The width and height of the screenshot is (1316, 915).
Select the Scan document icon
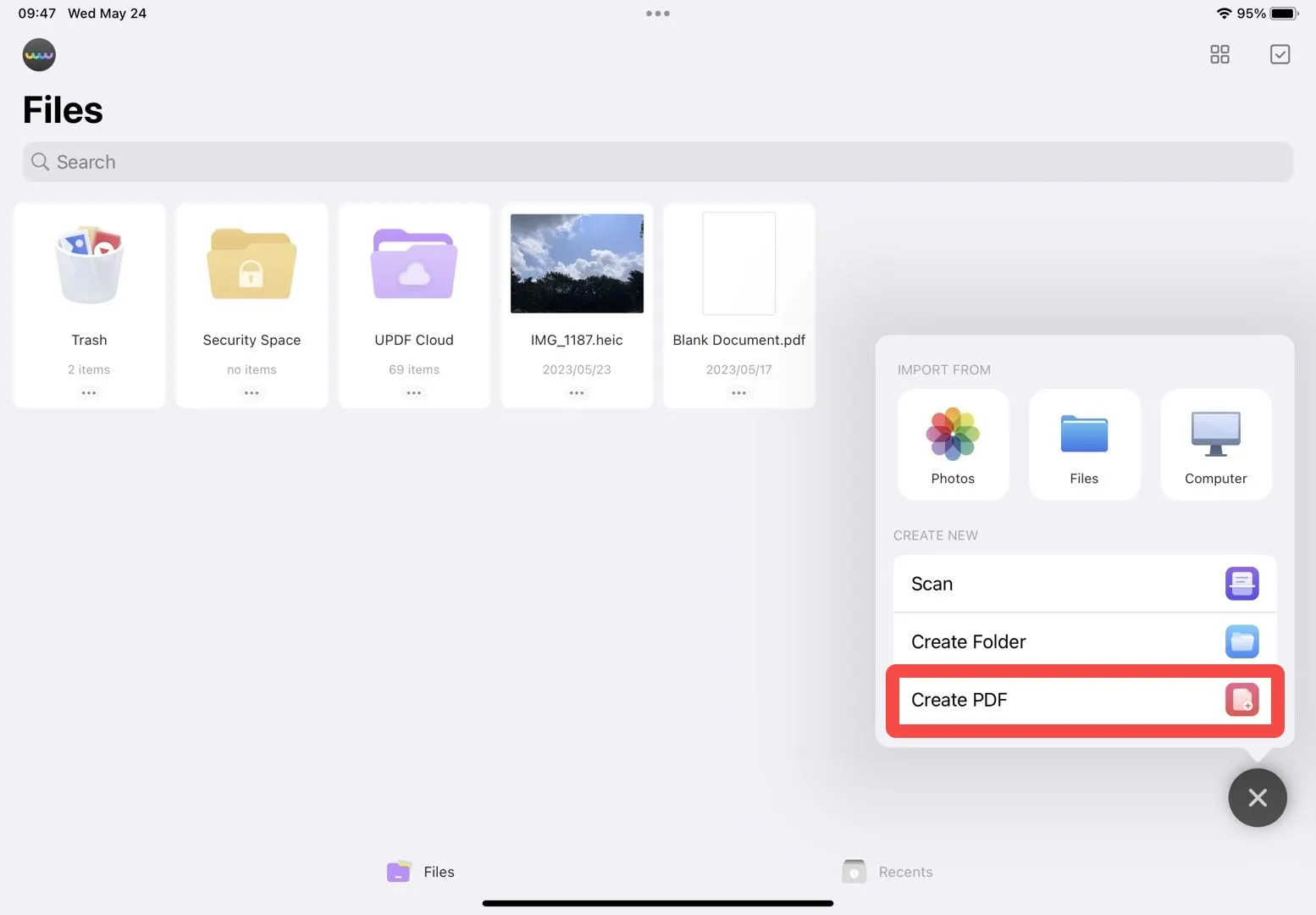[1241, 583]
